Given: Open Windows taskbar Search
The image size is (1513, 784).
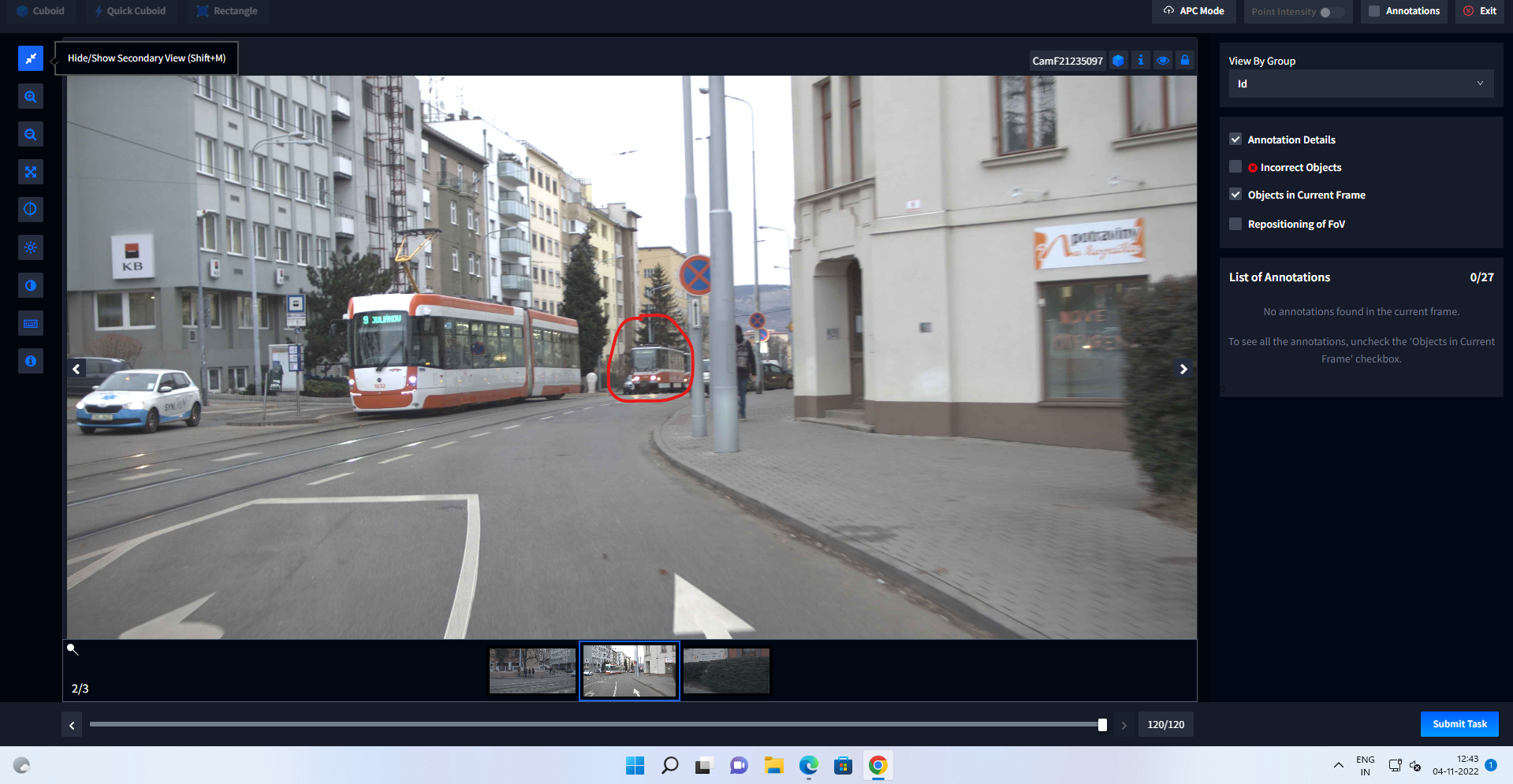Looking at the screenshot, I should [x=669, y=765].
